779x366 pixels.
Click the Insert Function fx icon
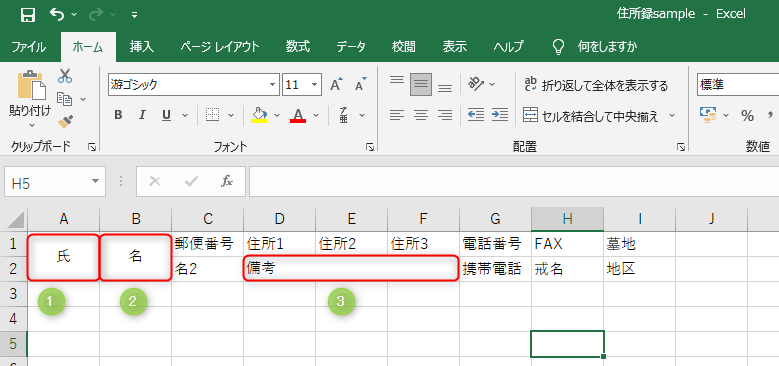point(227,182)
